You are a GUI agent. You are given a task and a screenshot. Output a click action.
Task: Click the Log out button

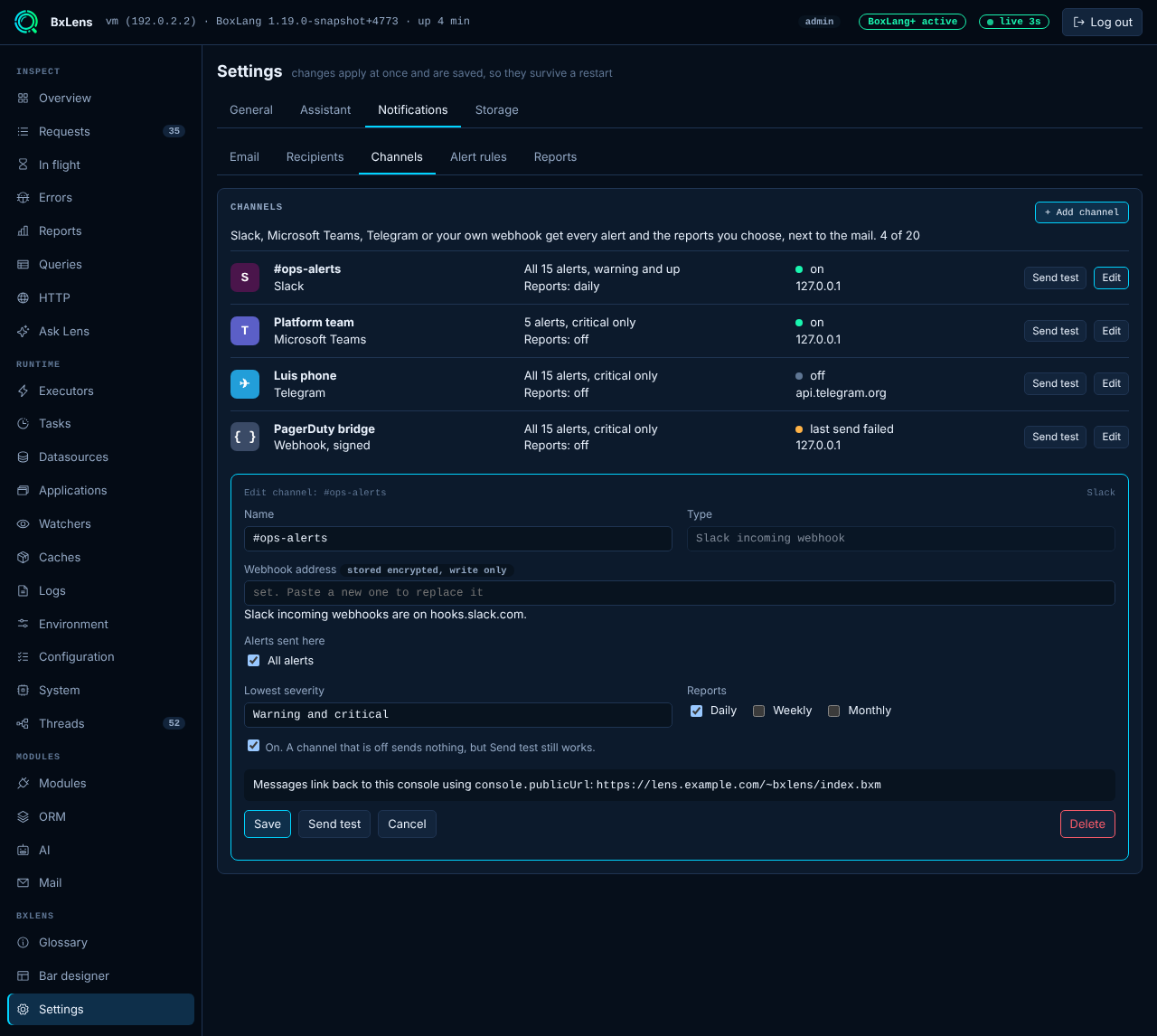[1102, 22]
